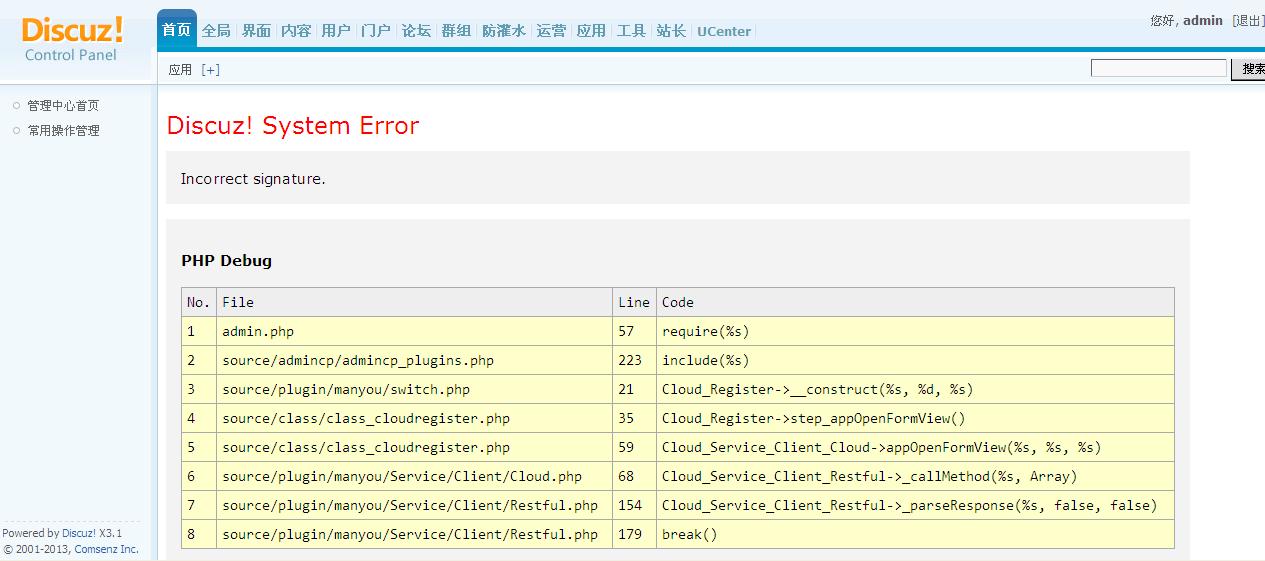Open the 论坛 menu tab
This screenshot has height=561, width=1265.
click(x=416, y=31)
